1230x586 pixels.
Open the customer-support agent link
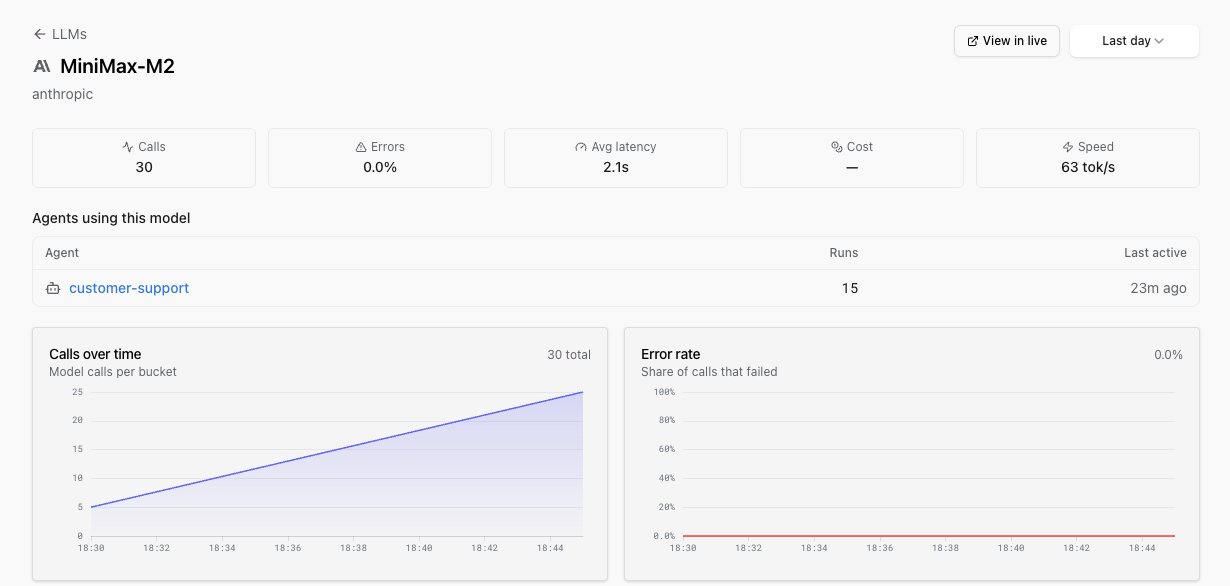pos(129,288)
